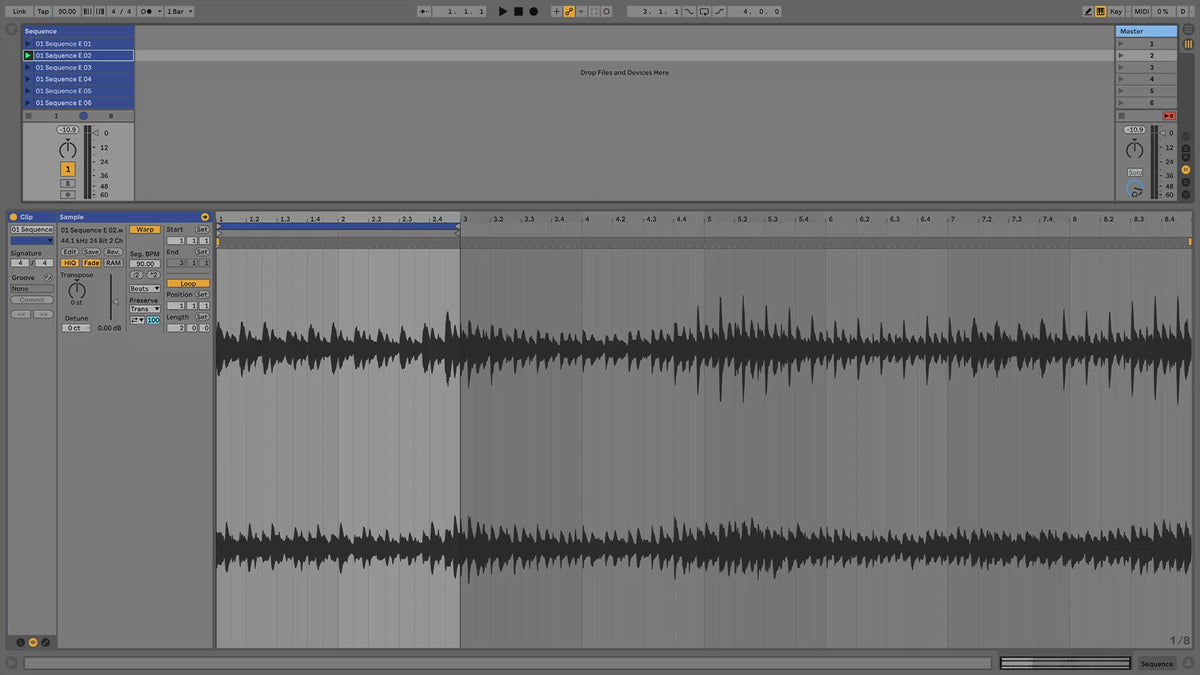
Task: Click the Back to Arrangement red button
Action: (x=1168, y=116)
